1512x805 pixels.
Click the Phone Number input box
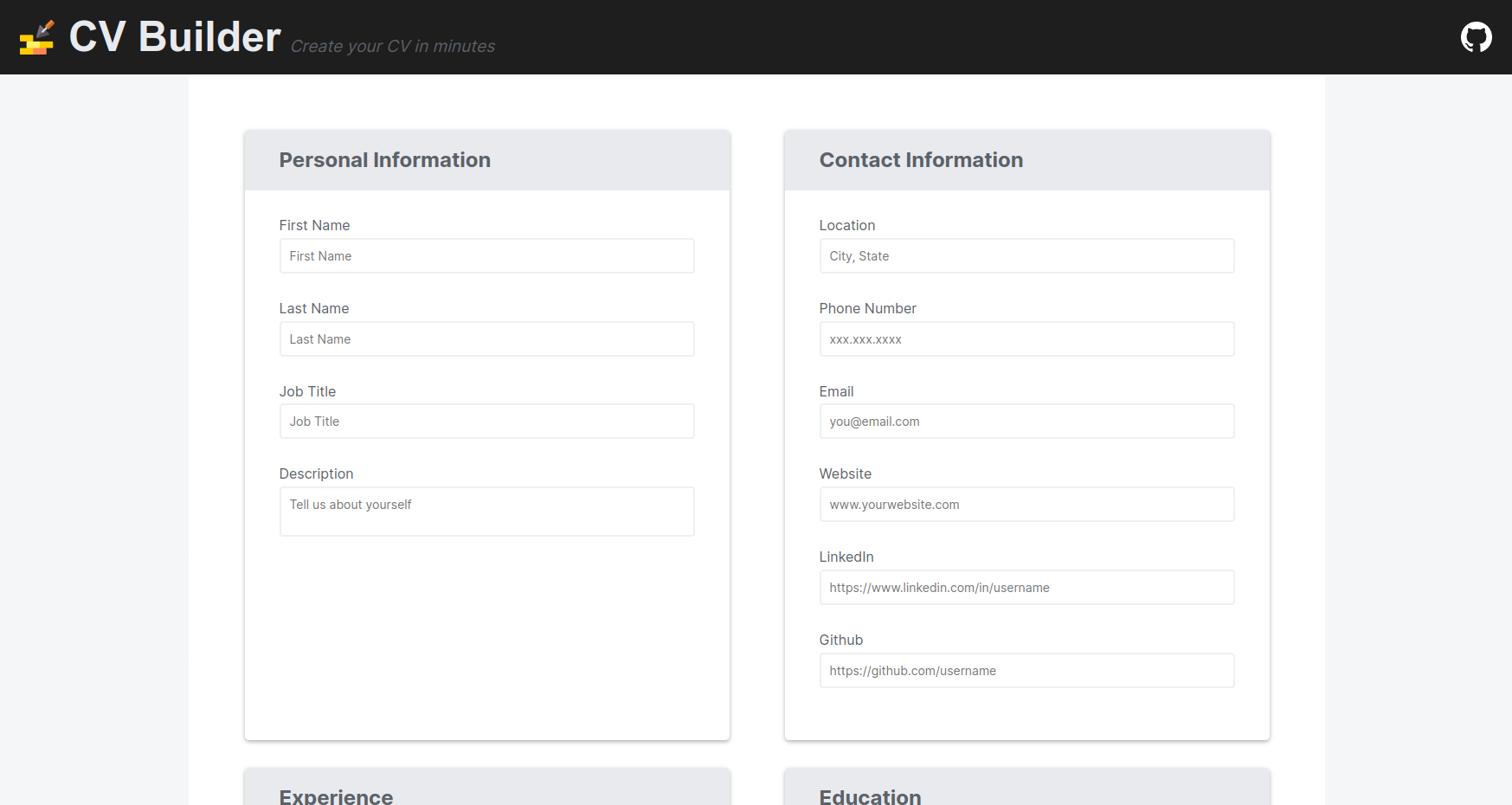click(x=1026, y=339)
